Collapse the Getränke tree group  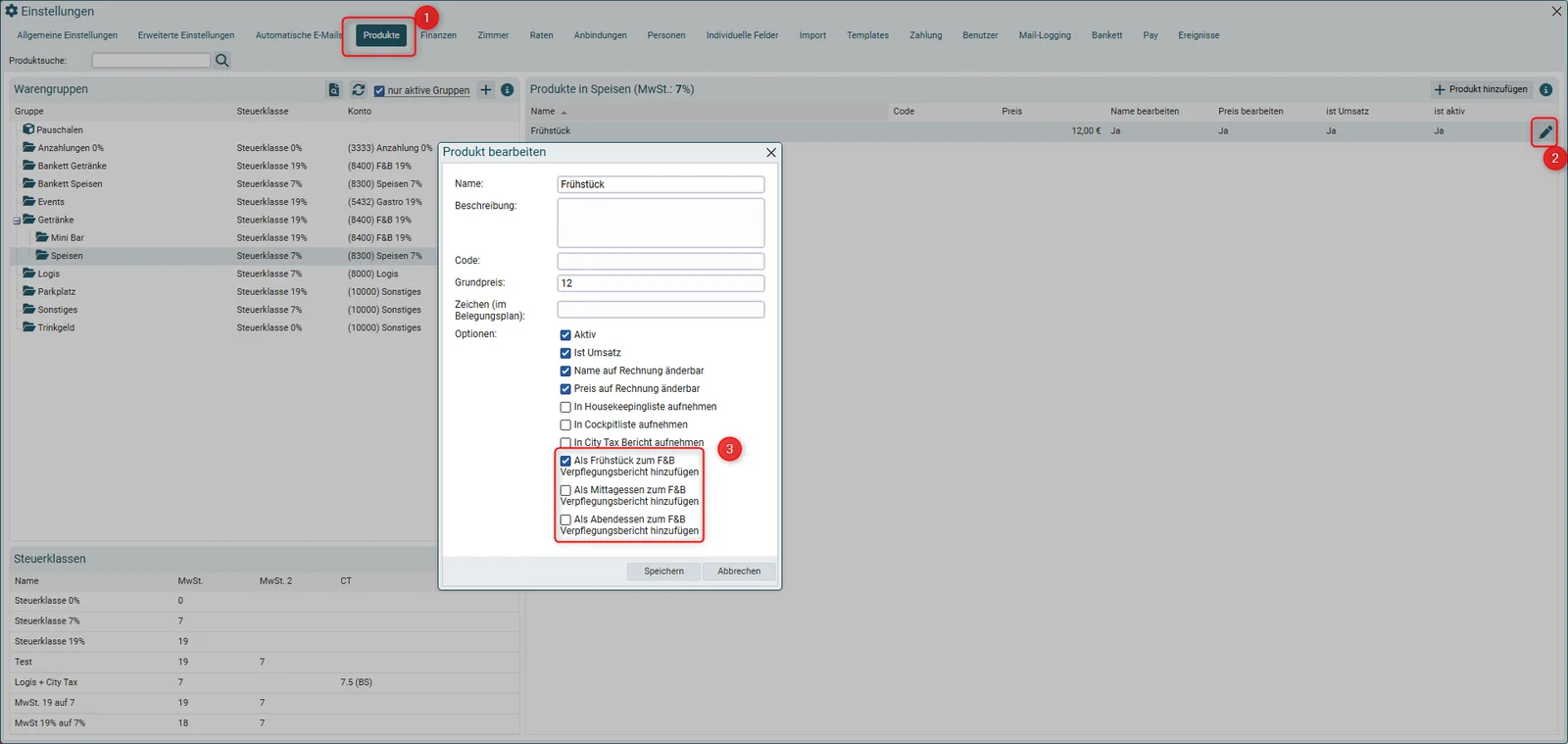click(x=17, y=221)
